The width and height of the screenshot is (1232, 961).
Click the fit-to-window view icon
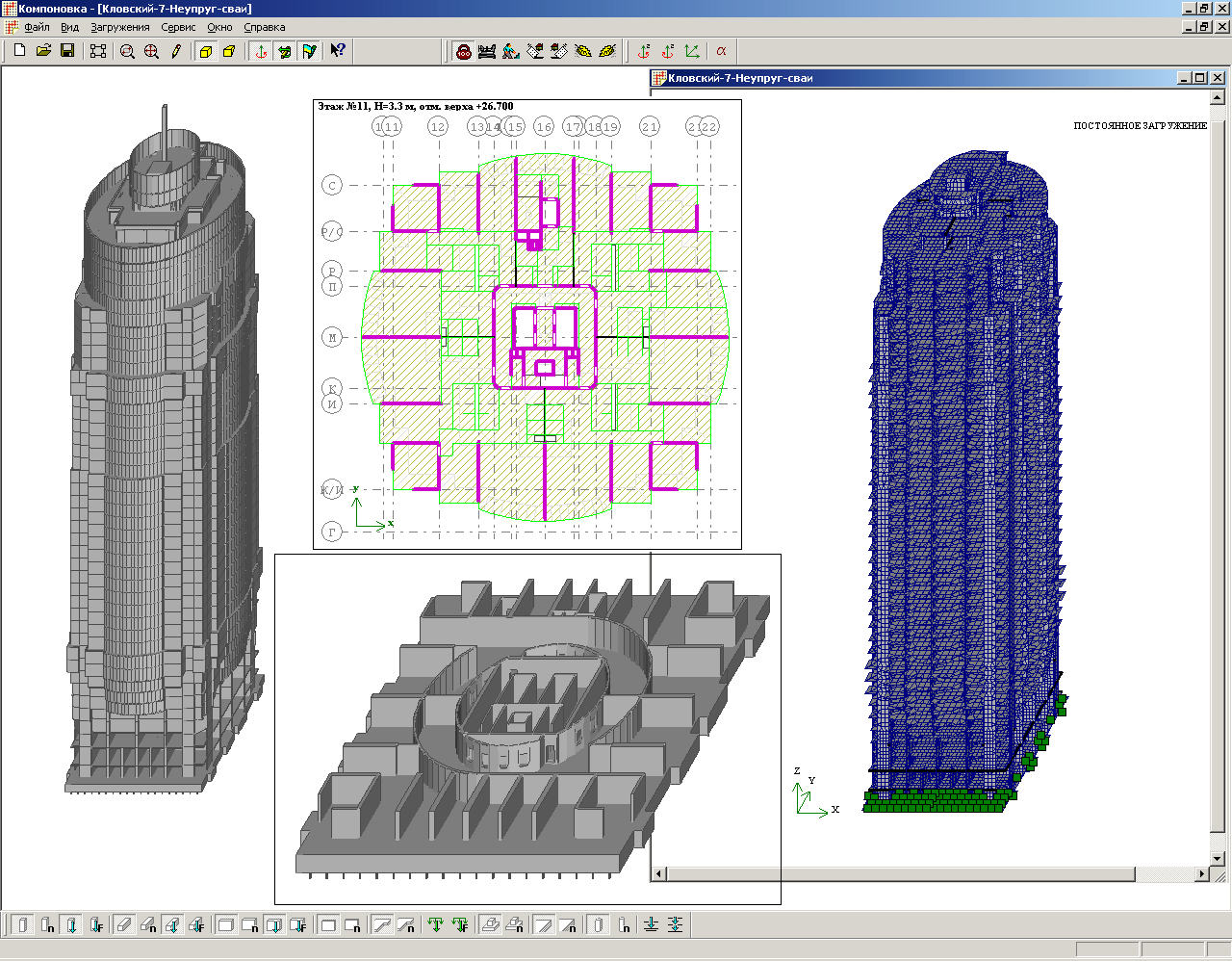(x=98, y=51)
